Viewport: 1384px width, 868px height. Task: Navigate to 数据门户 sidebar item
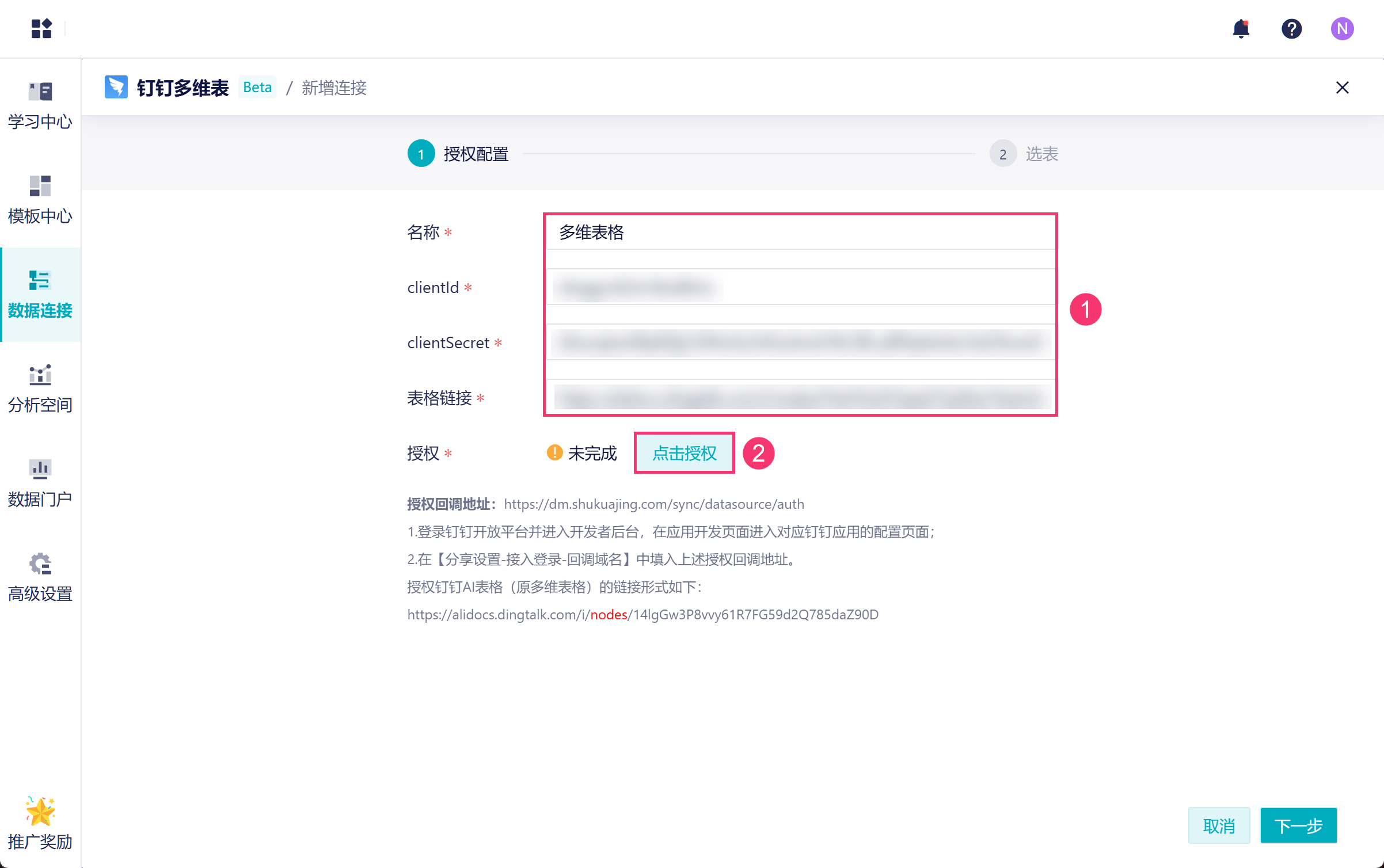pos(40,483)
